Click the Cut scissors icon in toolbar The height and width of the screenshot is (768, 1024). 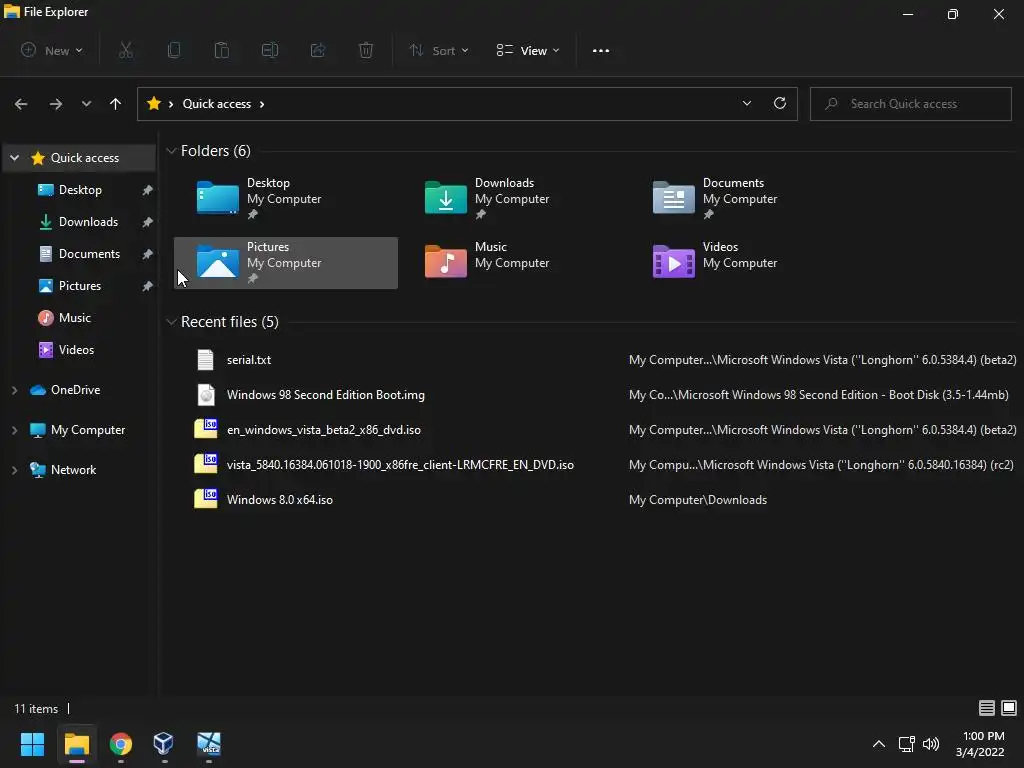126,50
